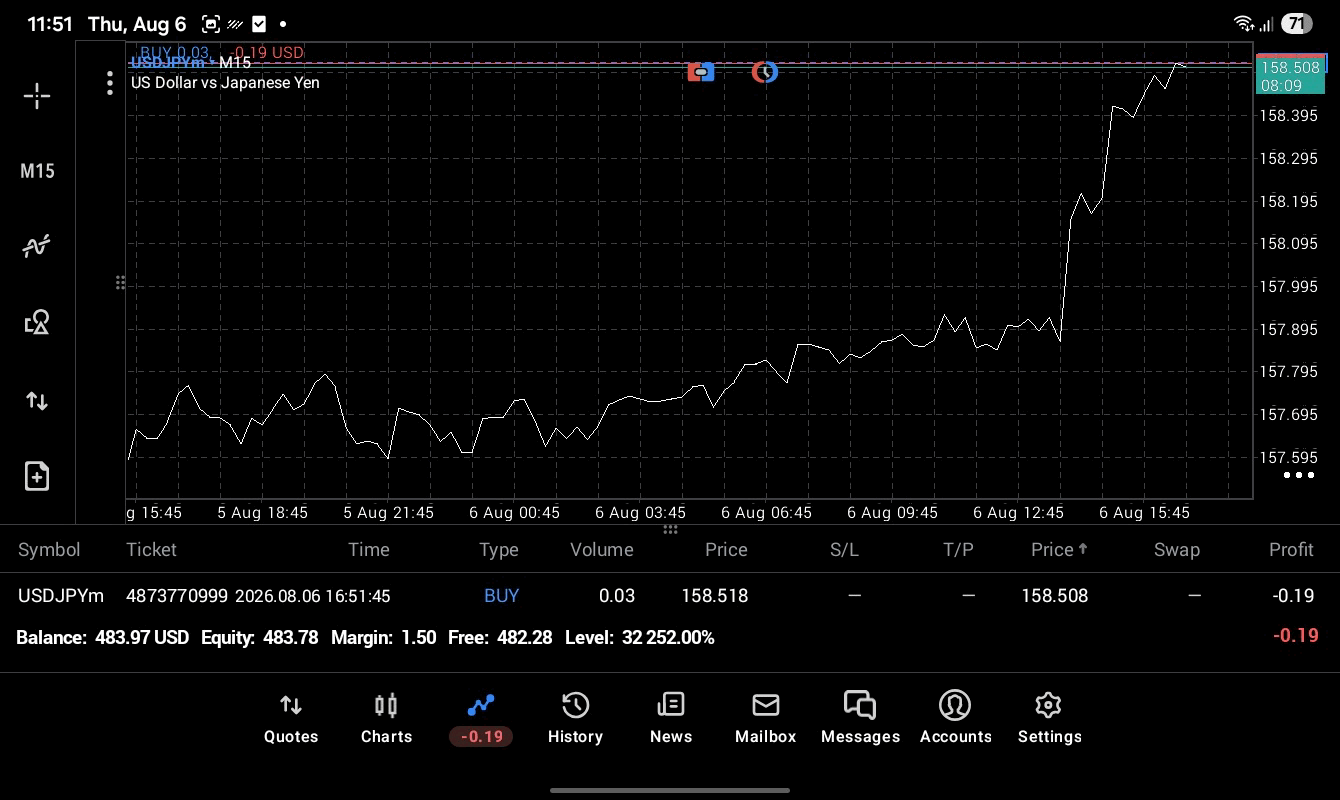Open the Settings gear tab
The width and height of the screenshot is (1340, 800).
click(1049, 719)
